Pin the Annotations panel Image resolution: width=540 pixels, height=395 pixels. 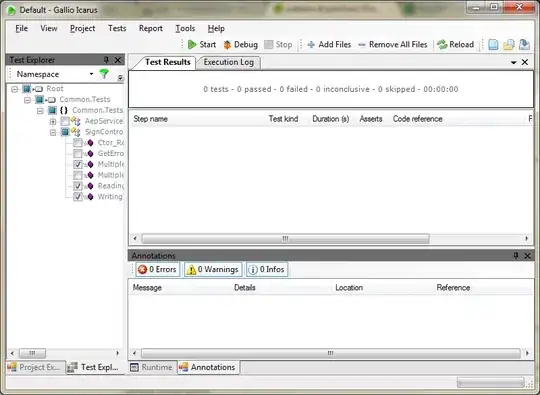pos(516,256)
